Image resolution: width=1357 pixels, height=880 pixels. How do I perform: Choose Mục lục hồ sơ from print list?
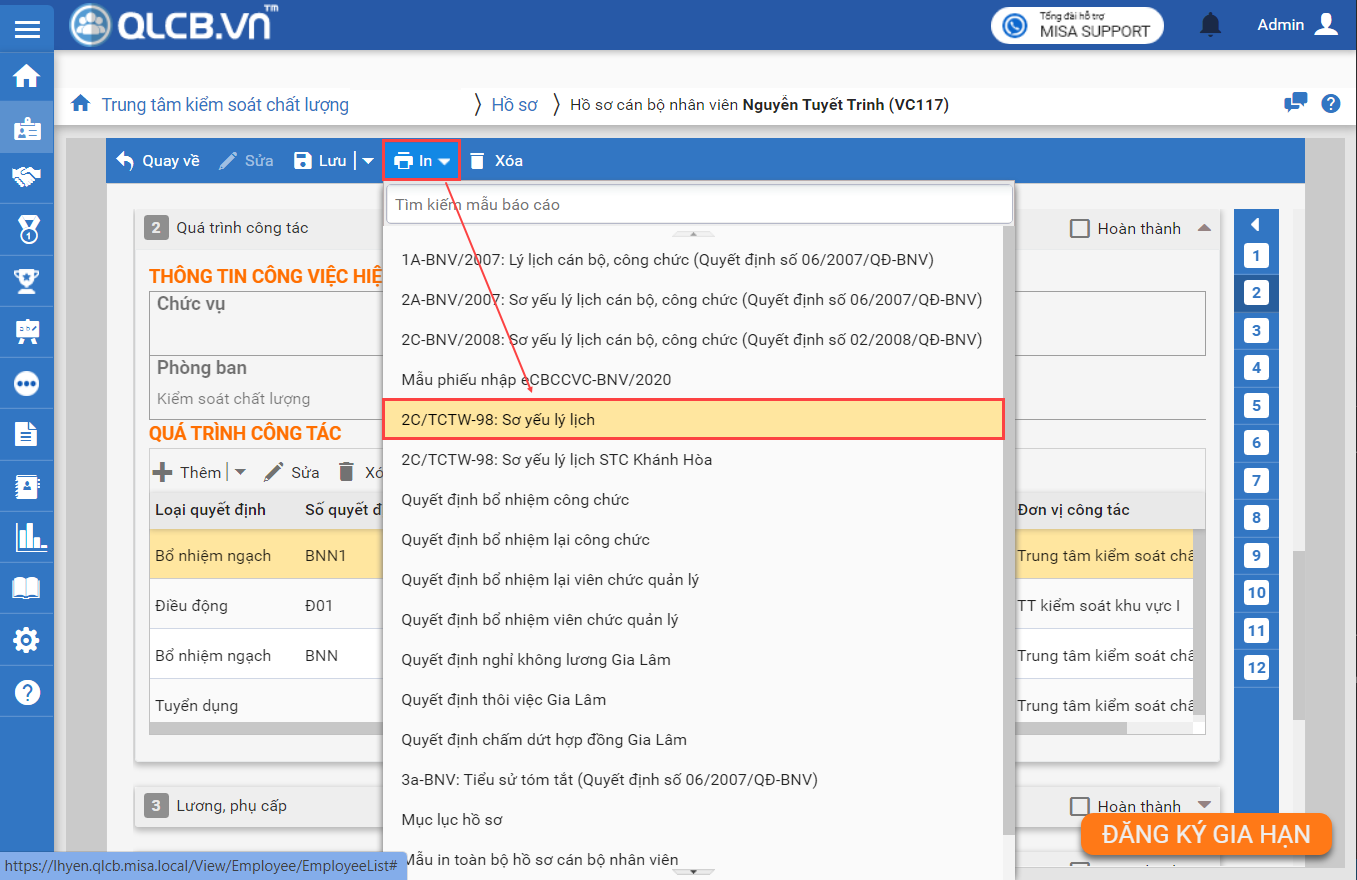point(451,820)
